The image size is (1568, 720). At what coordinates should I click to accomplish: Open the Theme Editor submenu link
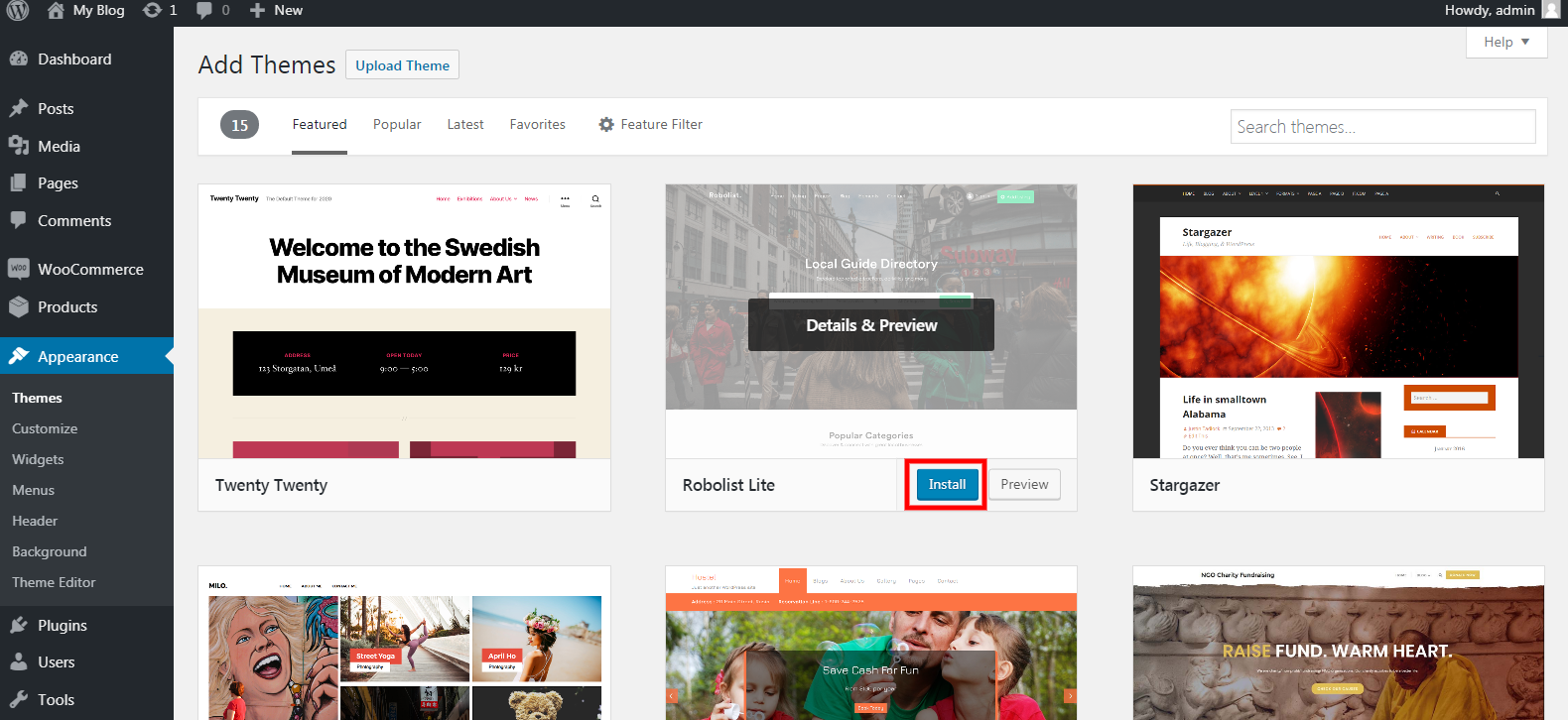pyautogui.click(x=54, y=582)
